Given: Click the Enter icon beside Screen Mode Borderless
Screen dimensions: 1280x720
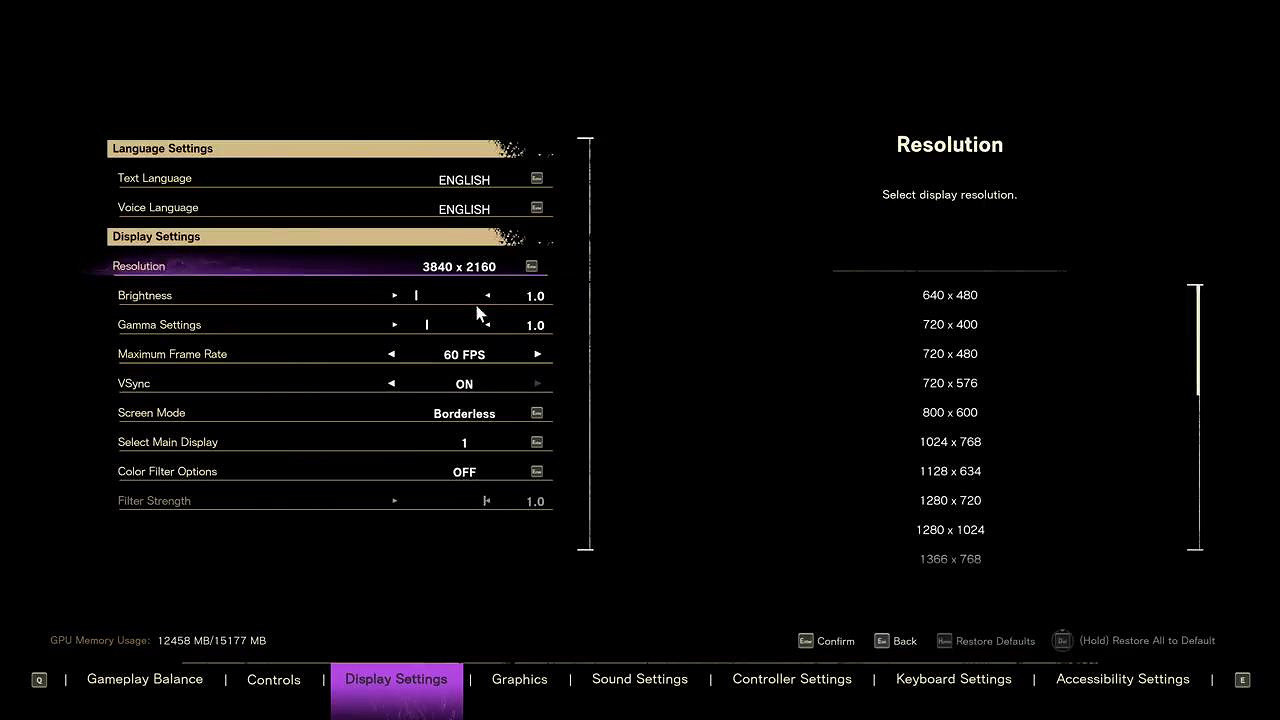Looking at the screenshot, I should pos(537,413).
